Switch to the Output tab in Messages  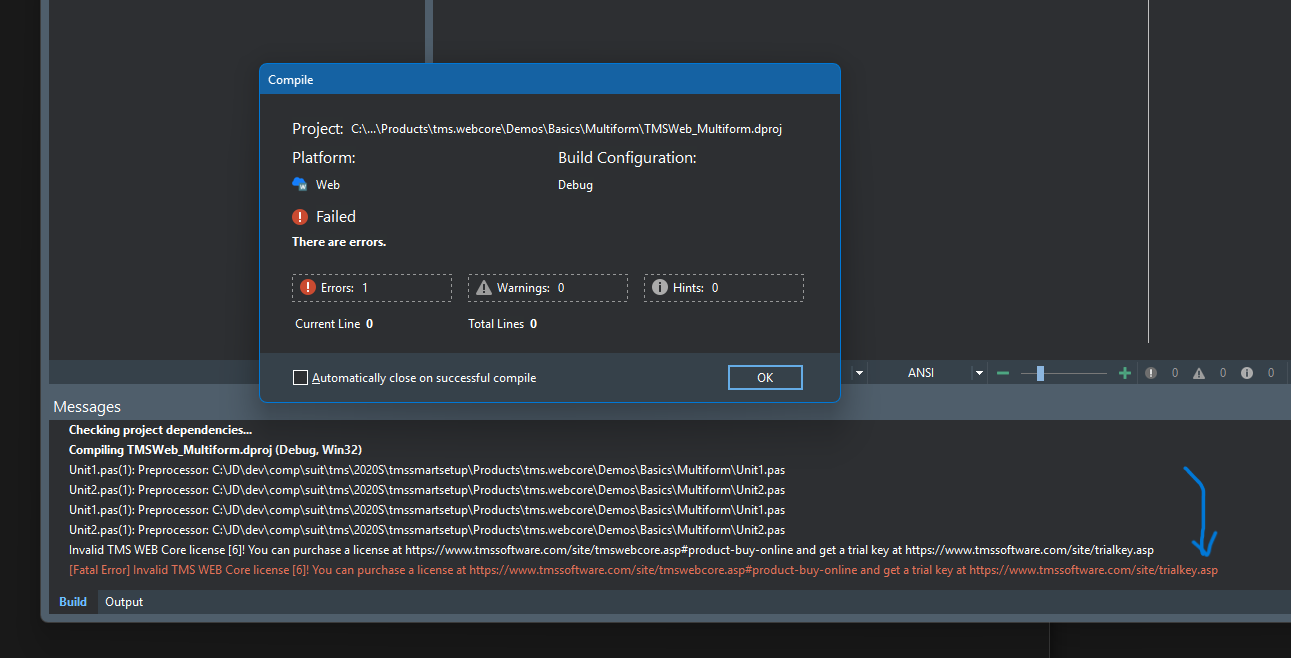(124, 602)
